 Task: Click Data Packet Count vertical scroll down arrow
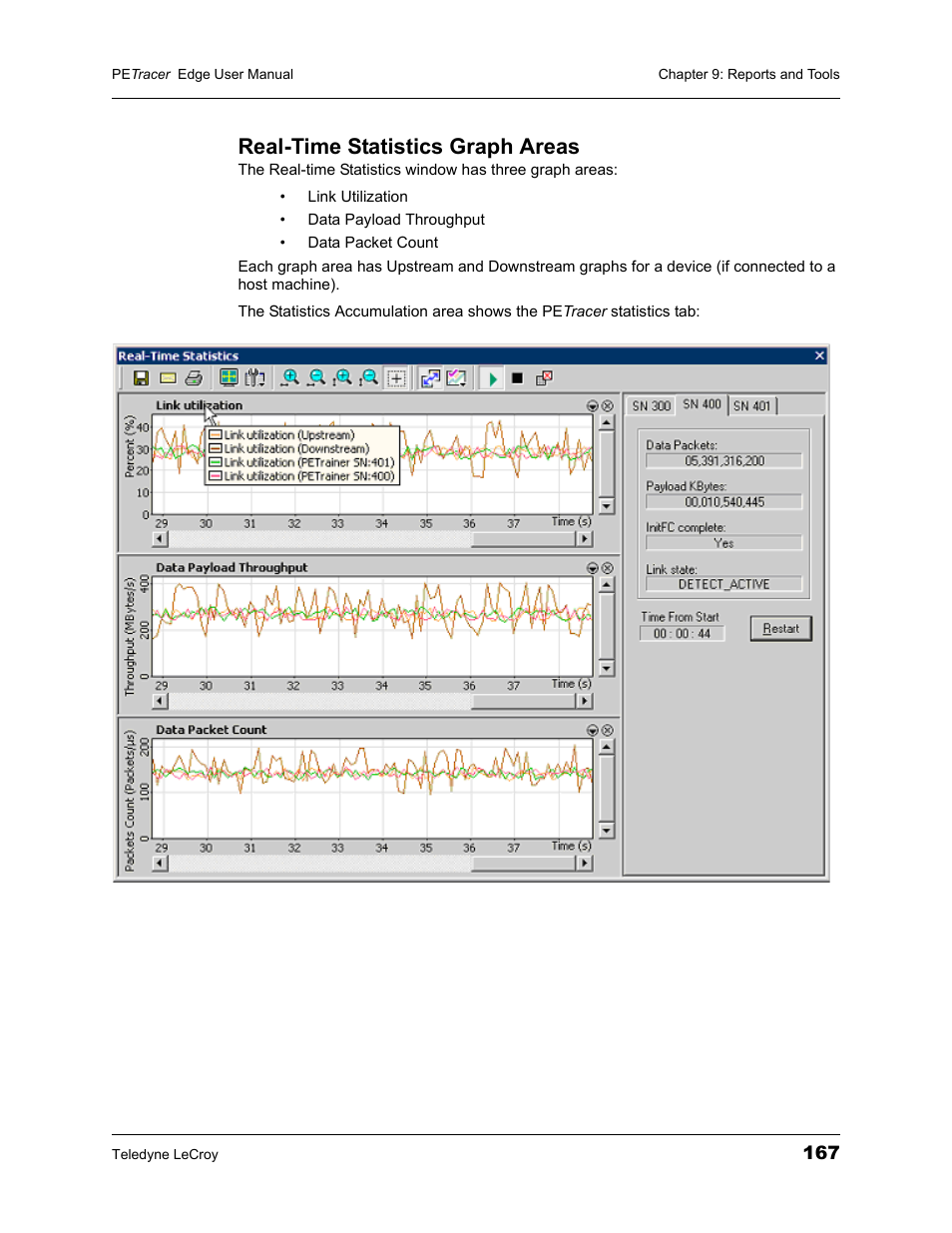coord(607,830)
